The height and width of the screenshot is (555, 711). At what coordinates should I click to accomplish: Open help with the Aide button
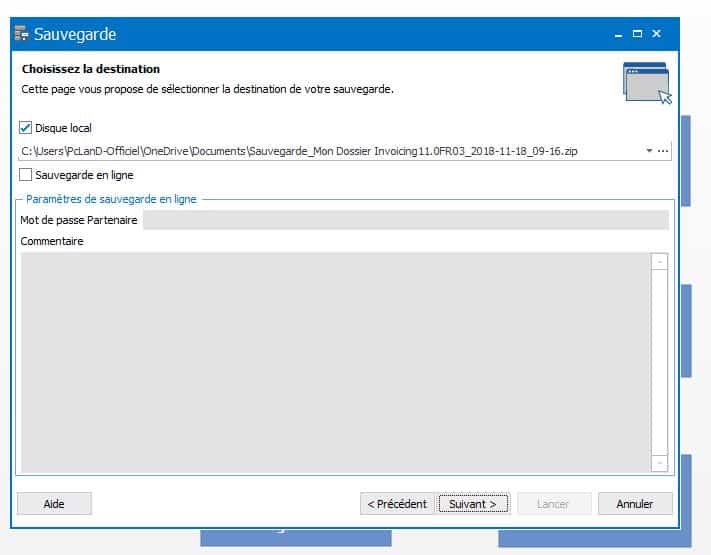pyautogui.click(x=54, y=504)
